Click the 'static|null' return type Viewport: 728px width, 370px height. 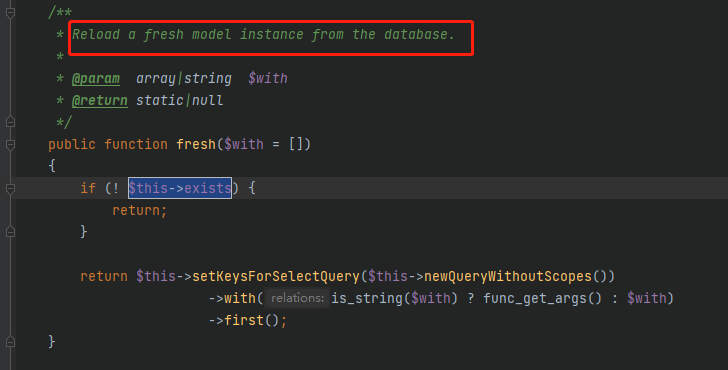point(180,100)
